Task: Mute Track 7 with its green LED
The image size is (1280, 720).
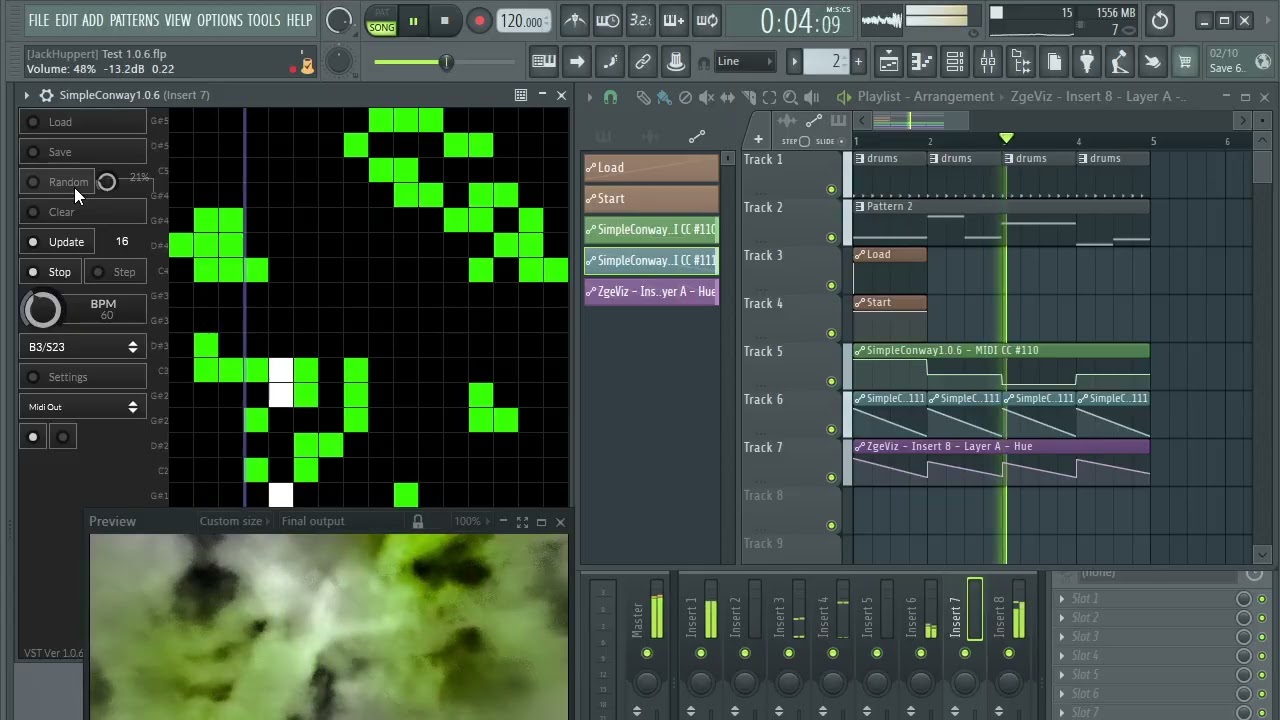Action: 831,478
